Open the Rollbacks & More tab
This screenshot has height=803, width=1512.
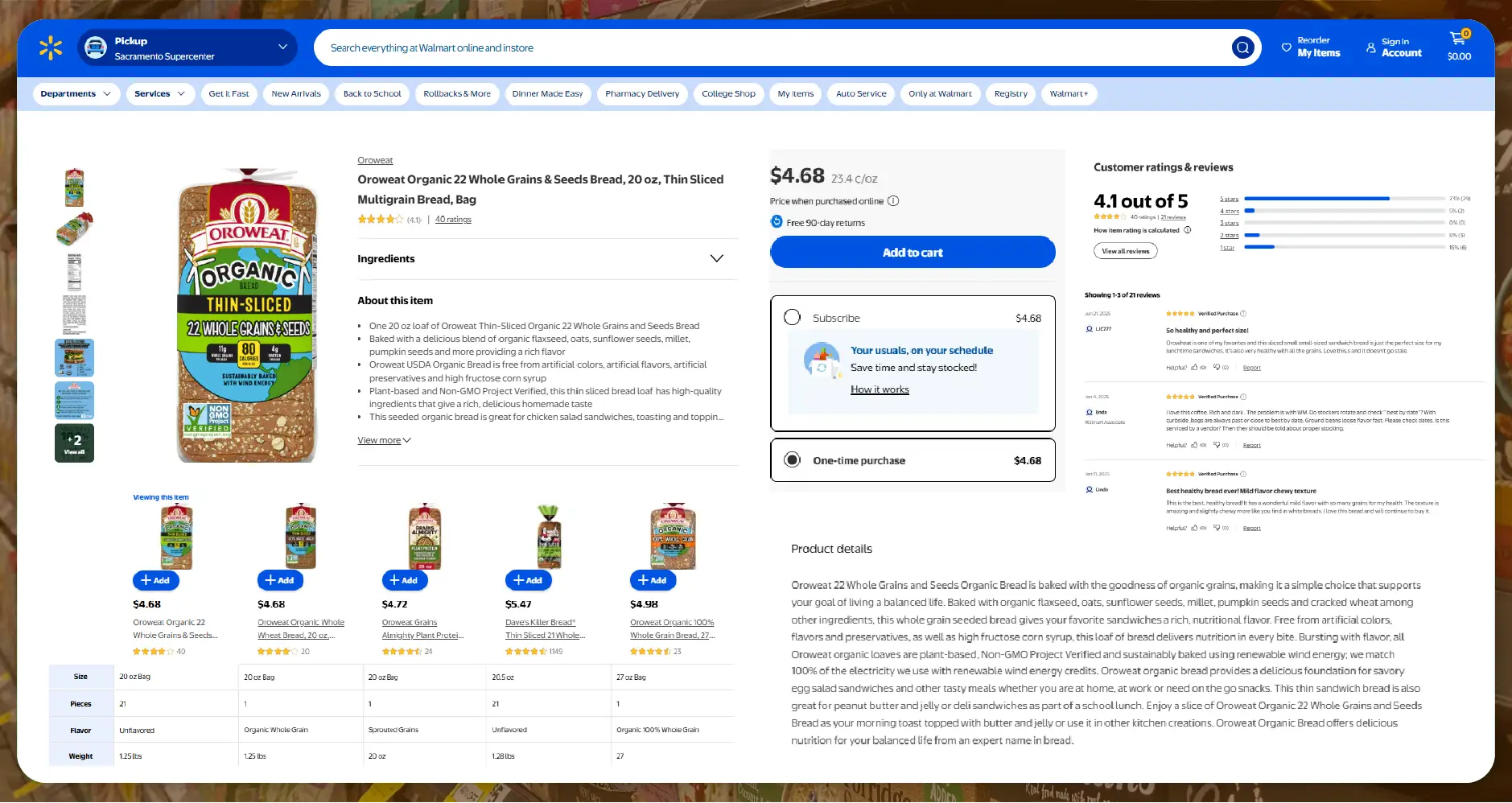pos(457,94)
